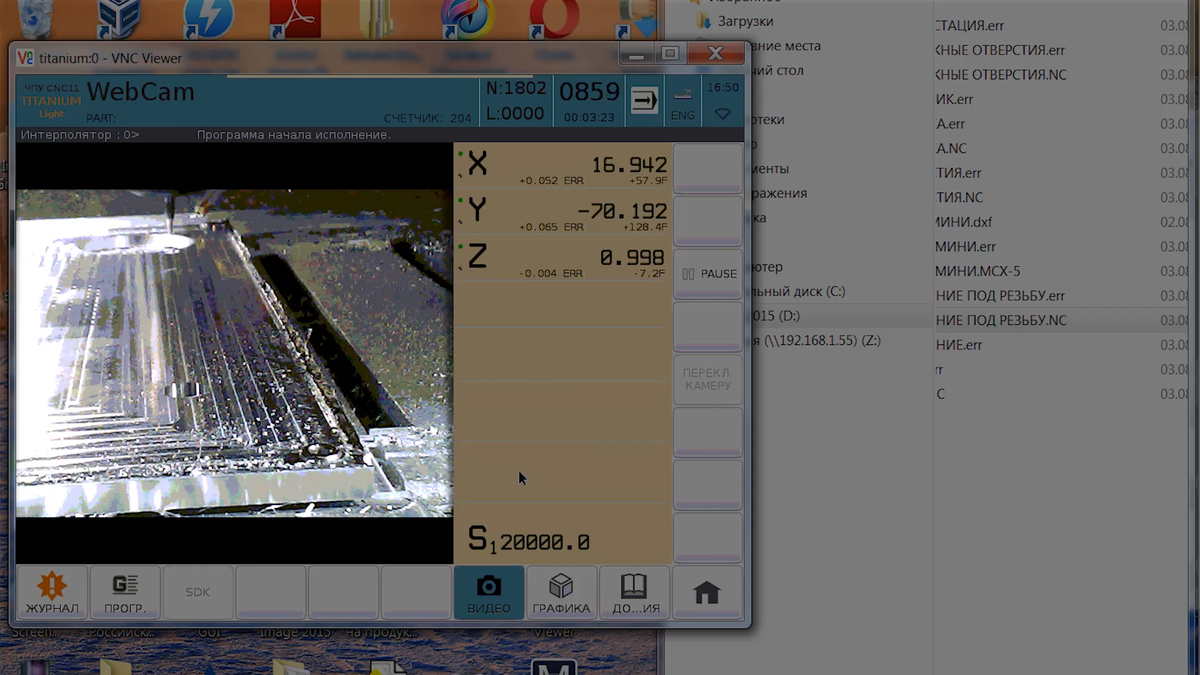The height and width of the screenshot is (675, 1200).
Task: Click the VNC Viewer title bar icon
Action: tap(25, 58)
